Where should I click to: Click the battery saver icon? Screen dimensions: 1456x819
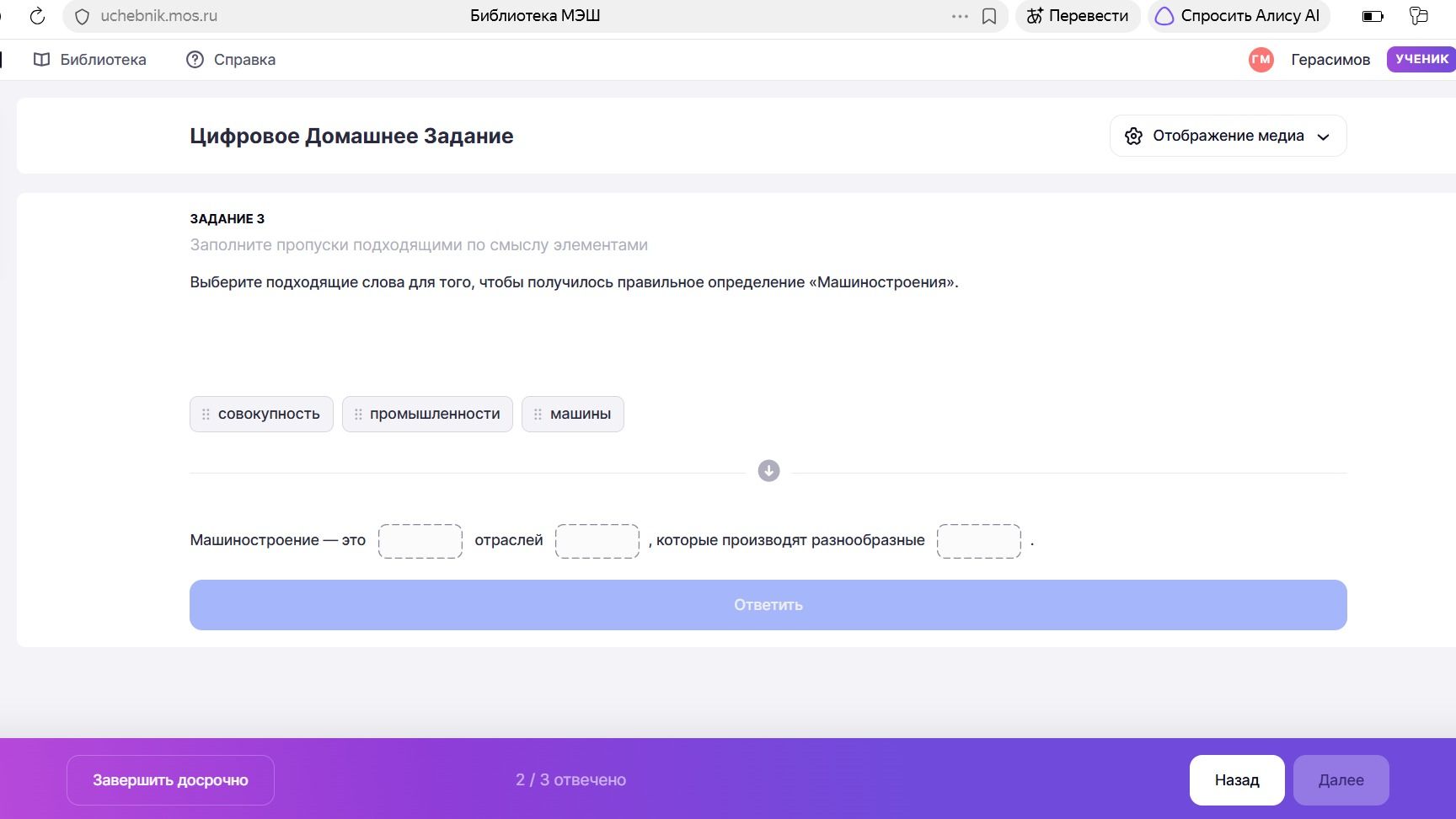point(1373,16)
